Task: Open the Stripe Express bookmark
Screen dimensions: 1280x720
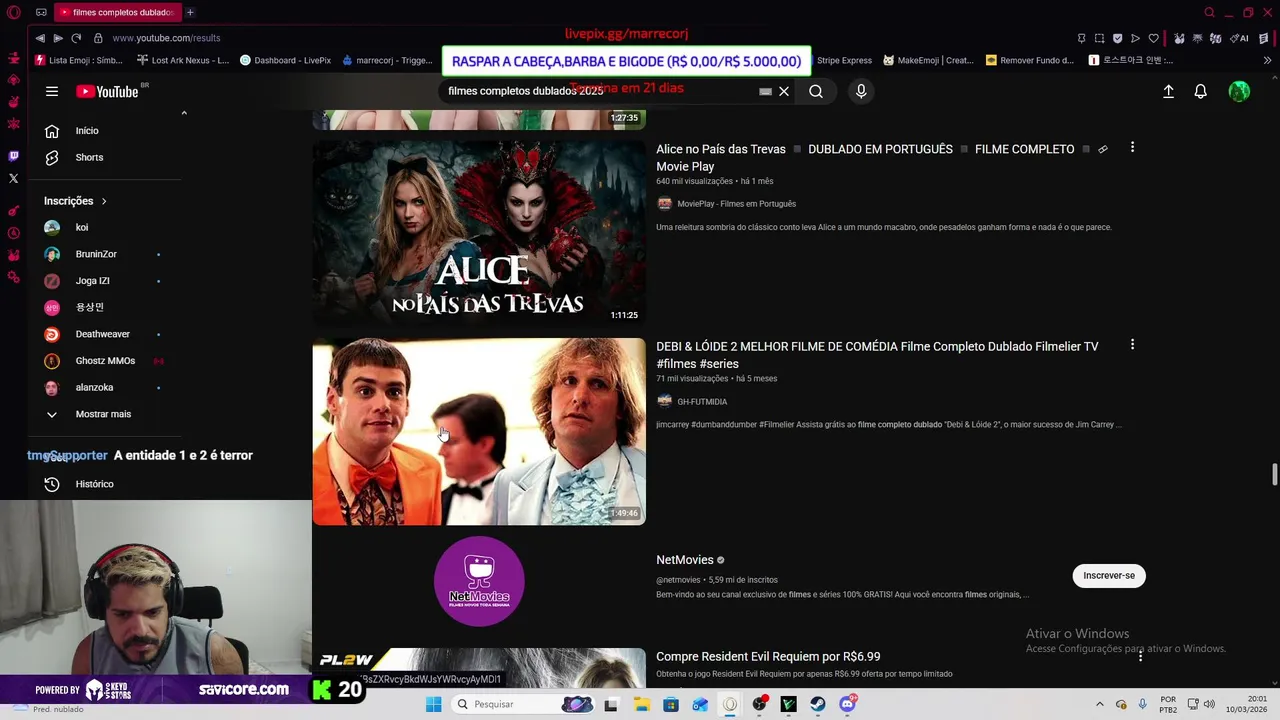Action: 844,60
